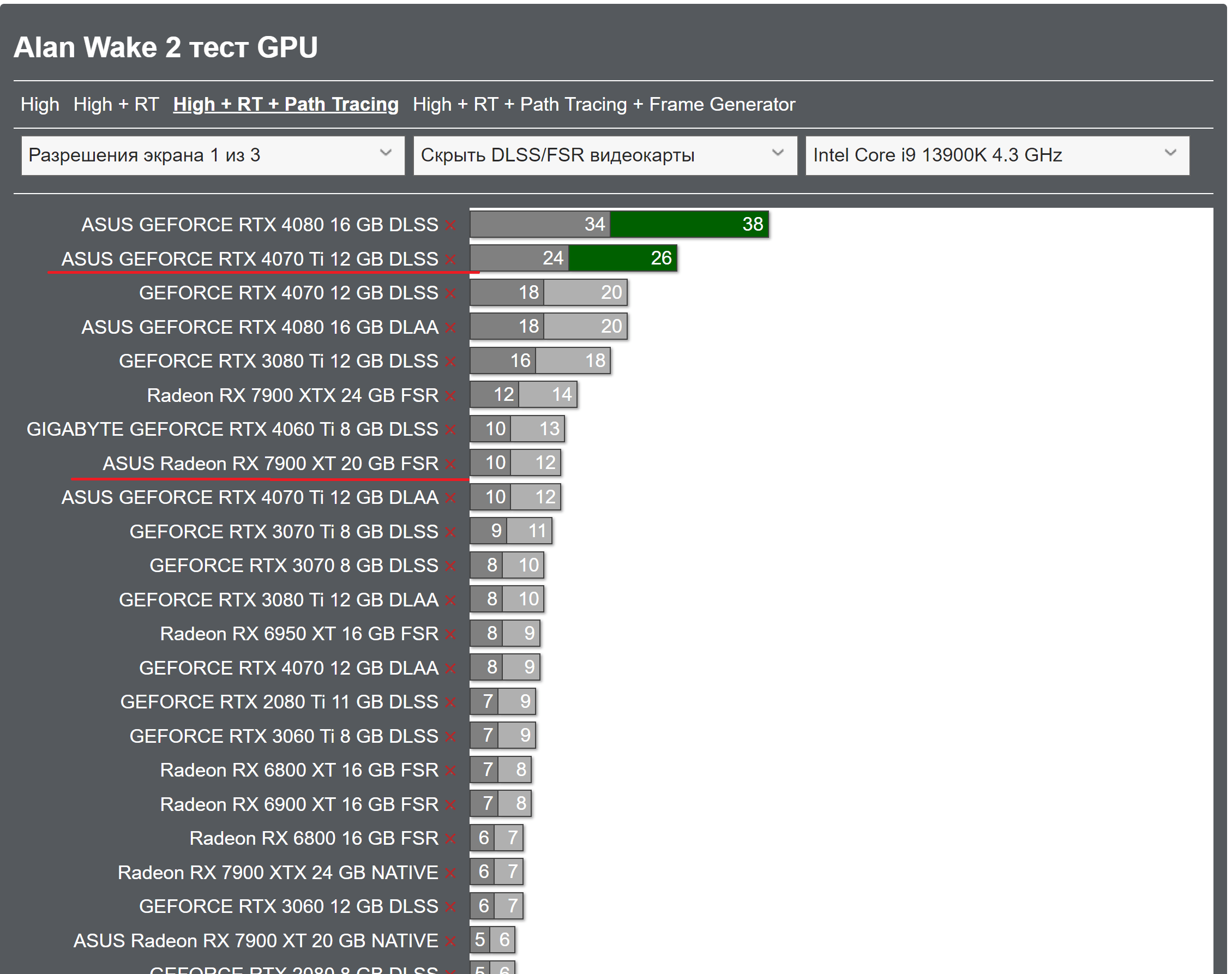The image size is (1232, 974).
Task: Switch to the High preset tab
Action: tap(40, 104)
